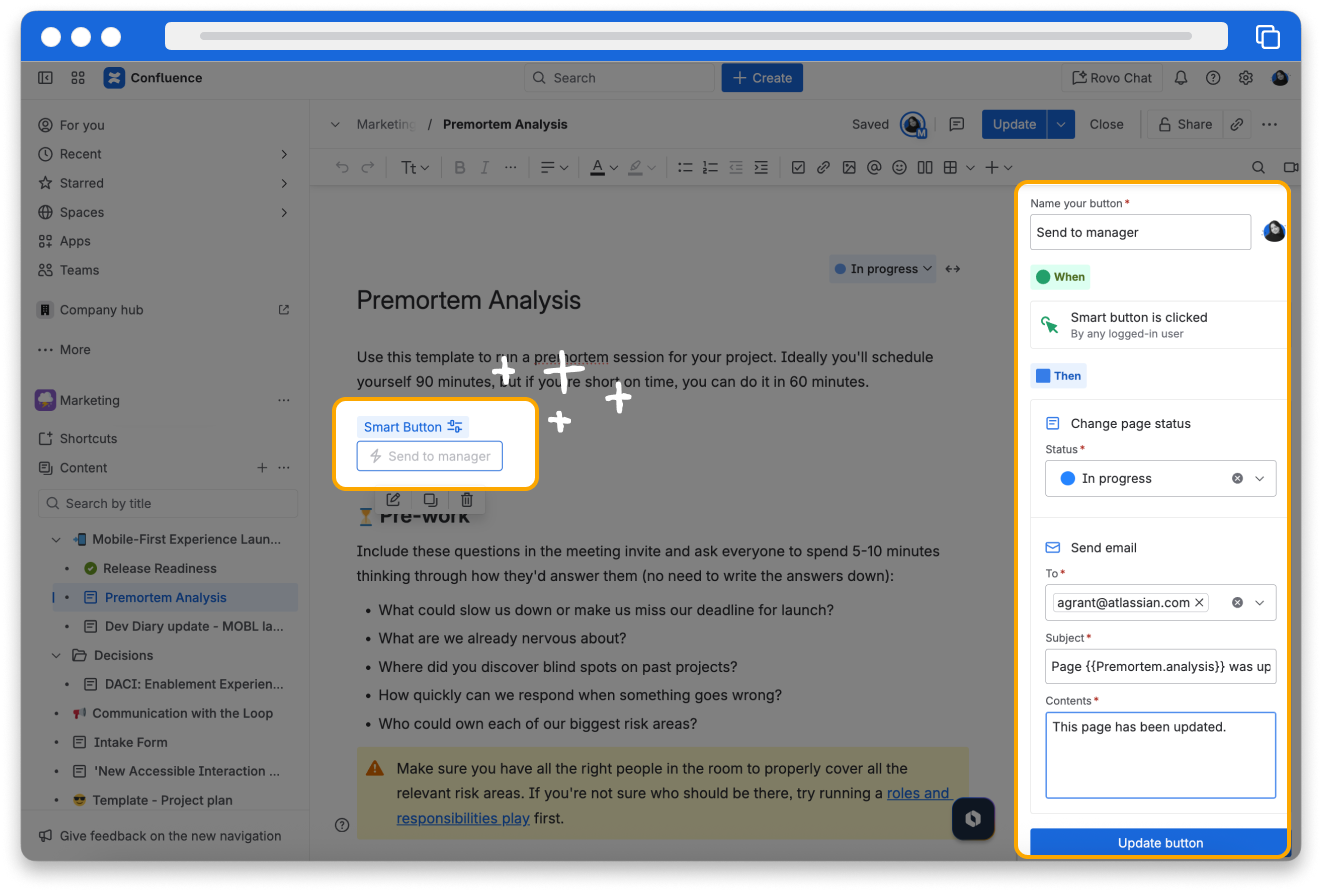Viewport: 1322px width, 892px height.
Task: Toggle bold formatting
Action: pyautogui.click(x=460, y=168)
